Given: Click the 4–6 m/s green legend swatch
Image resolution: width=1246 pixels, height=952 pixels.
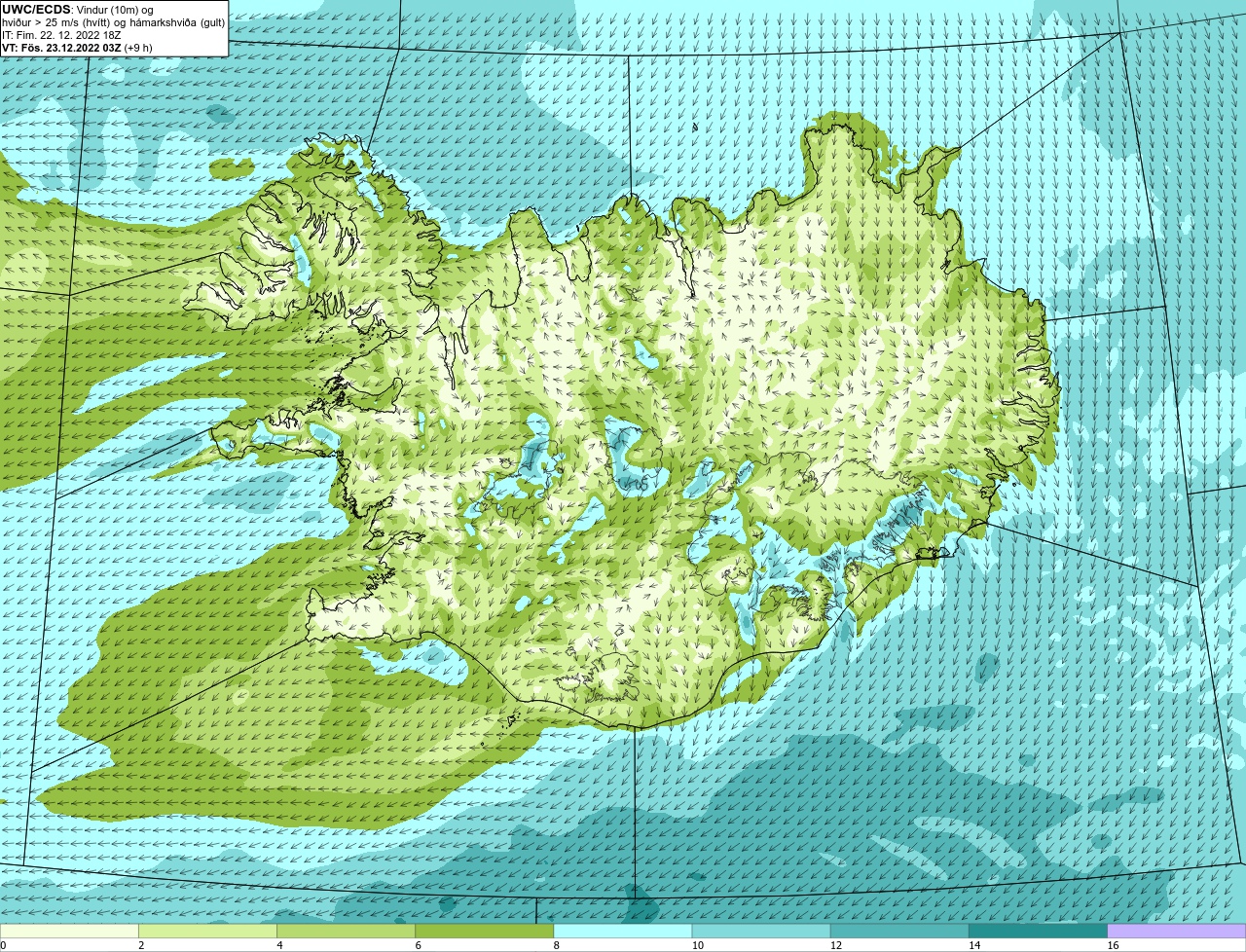Looking at the screenshot, I should (x=346, y=931).
